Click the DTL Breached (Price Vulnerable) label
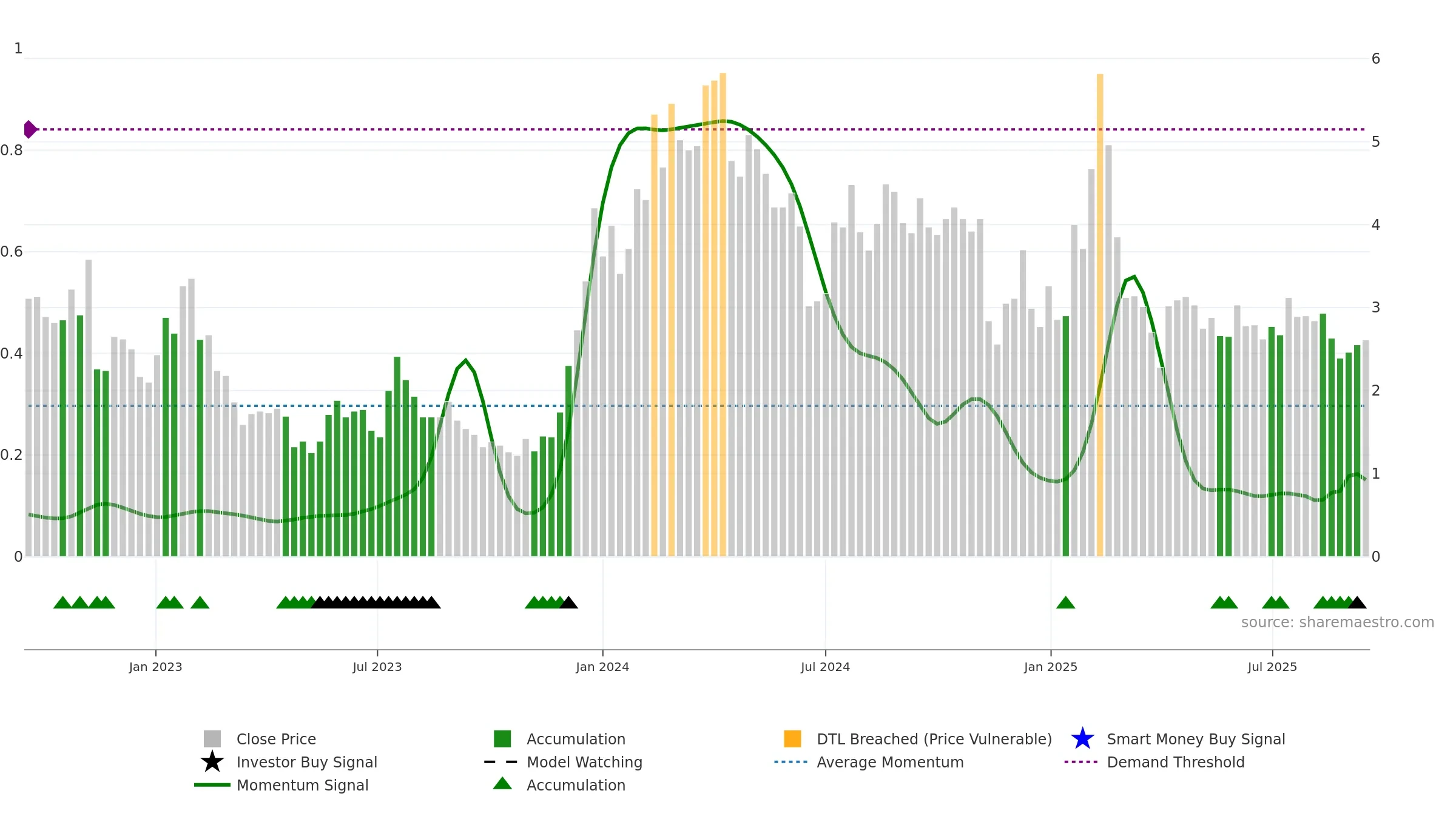The height and width of the screenshot is (819, 1456). click(x=934, y=739)
